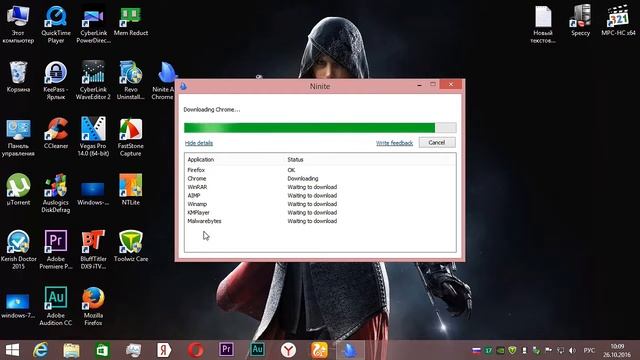Image resolution: width=640 pixels, height=360 pixels.
Task: Select the µTorrent desktop icon
Action: pyautogui.click(x=18, y=190)
